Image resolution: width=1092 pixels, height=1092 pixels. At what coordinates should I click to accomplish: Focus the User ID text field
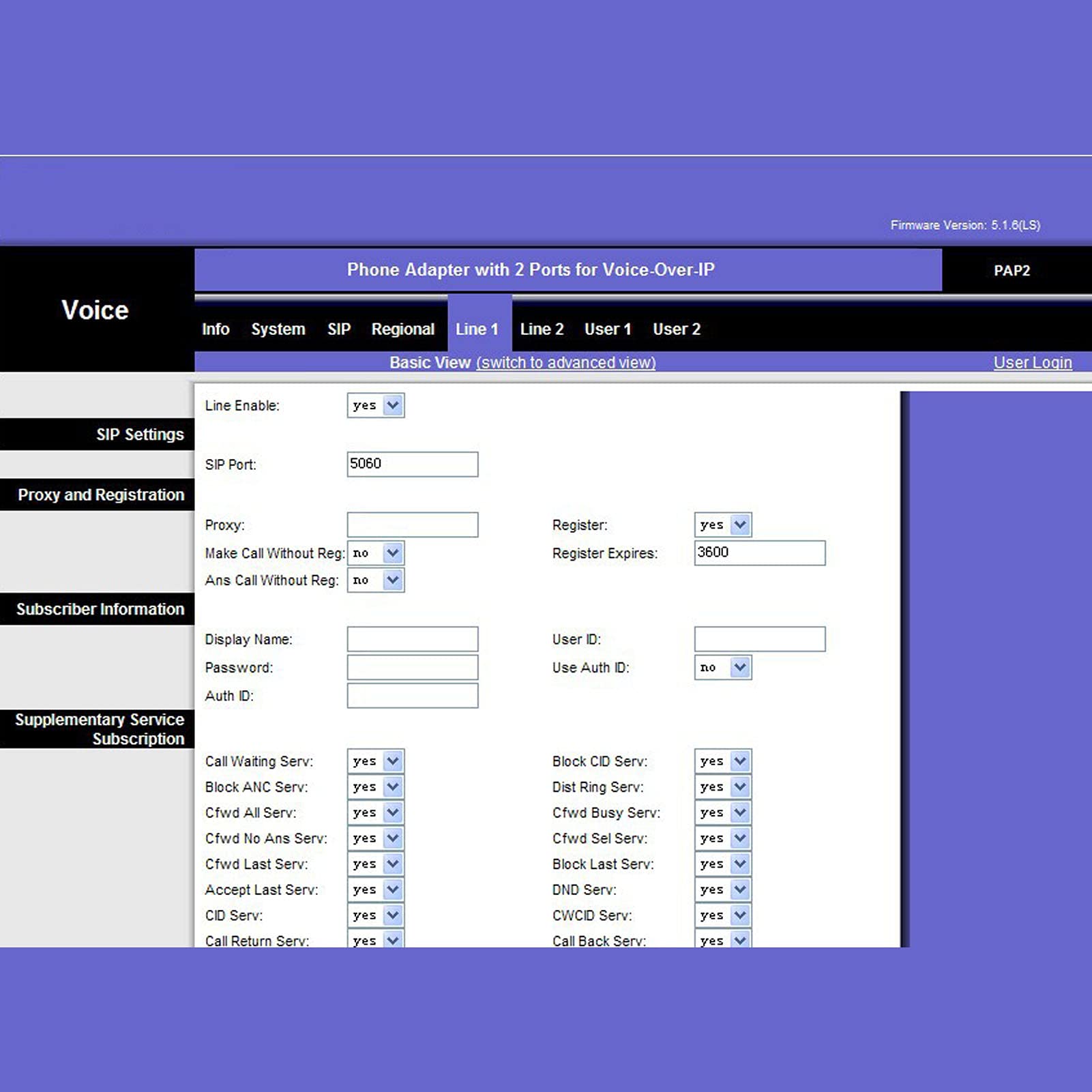pyautogui.click(x=760, y=639)
